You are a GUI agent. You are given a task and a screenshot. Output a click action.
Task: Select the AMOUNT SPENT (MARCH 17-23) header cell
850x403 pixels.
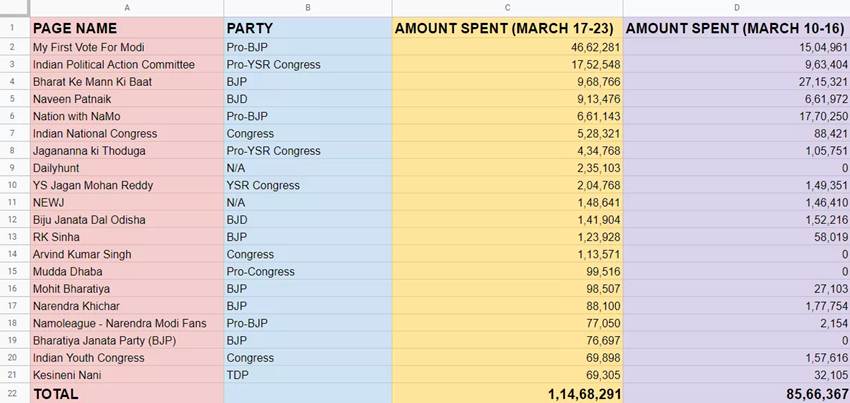tap(508, 28)
